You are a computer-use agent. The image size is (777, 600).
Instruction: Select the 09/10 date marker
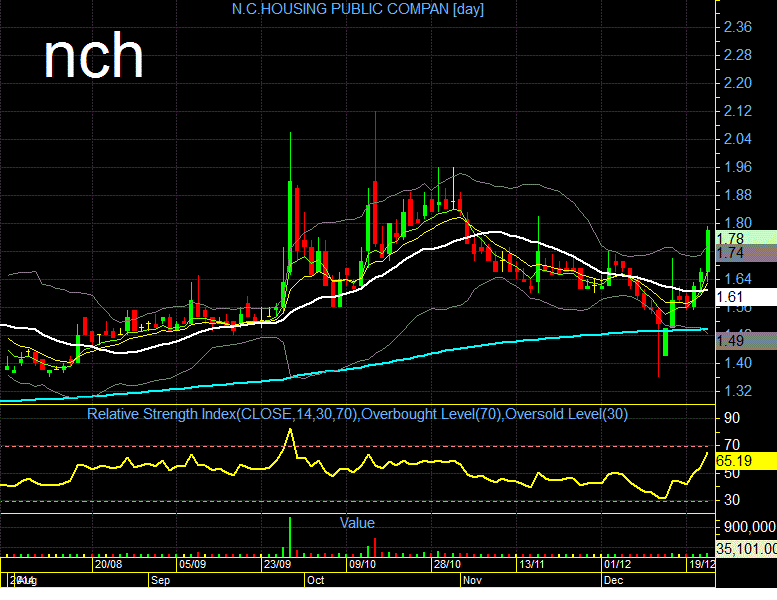pyautogui.click(x=362, y=564)
